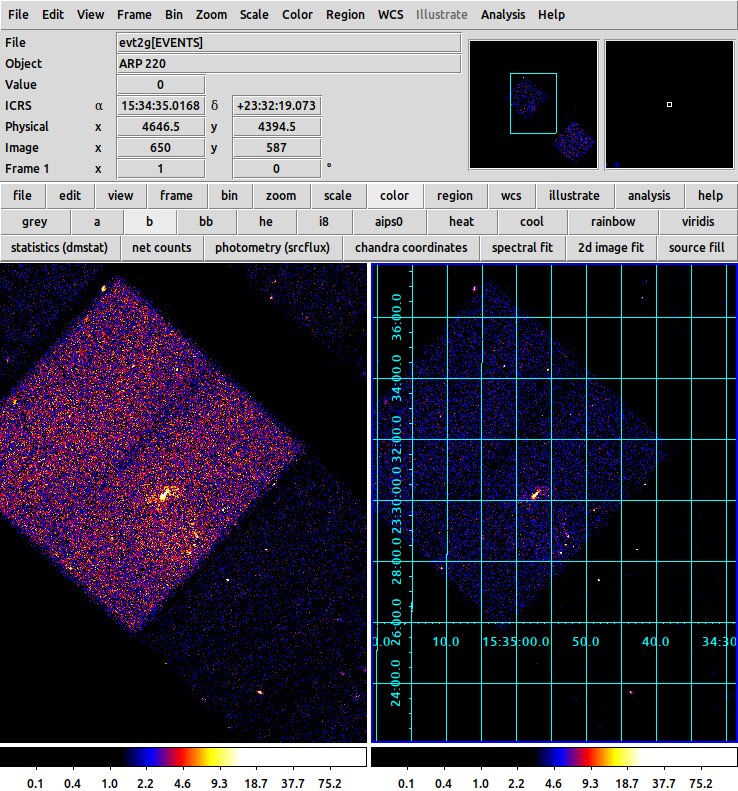Open the Analysis menu
This screenshot has width=738, height=791.
503,15
